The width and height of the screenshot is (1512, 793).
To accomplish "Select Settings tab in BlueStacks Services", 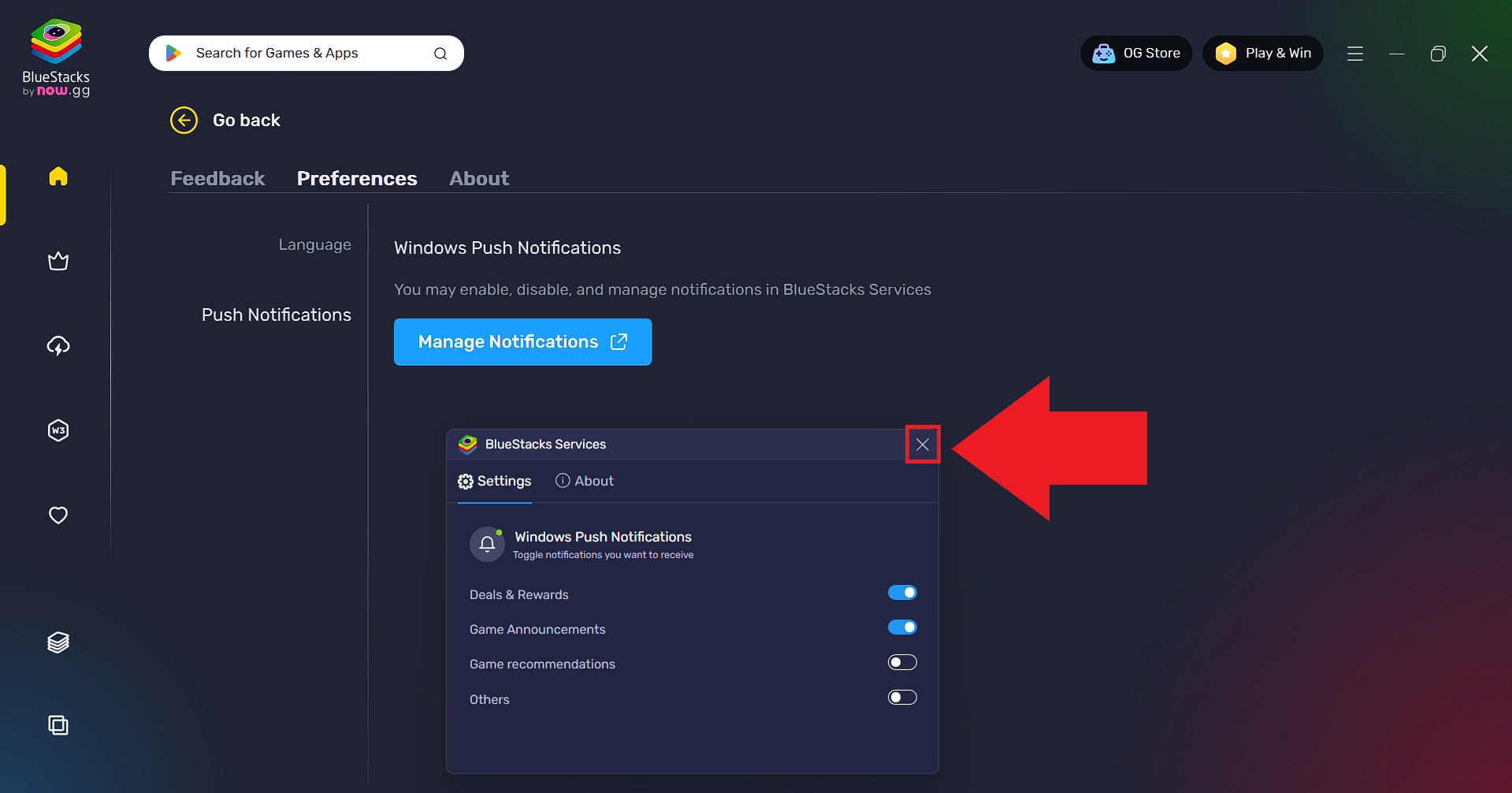I will (x=495, y=481).
